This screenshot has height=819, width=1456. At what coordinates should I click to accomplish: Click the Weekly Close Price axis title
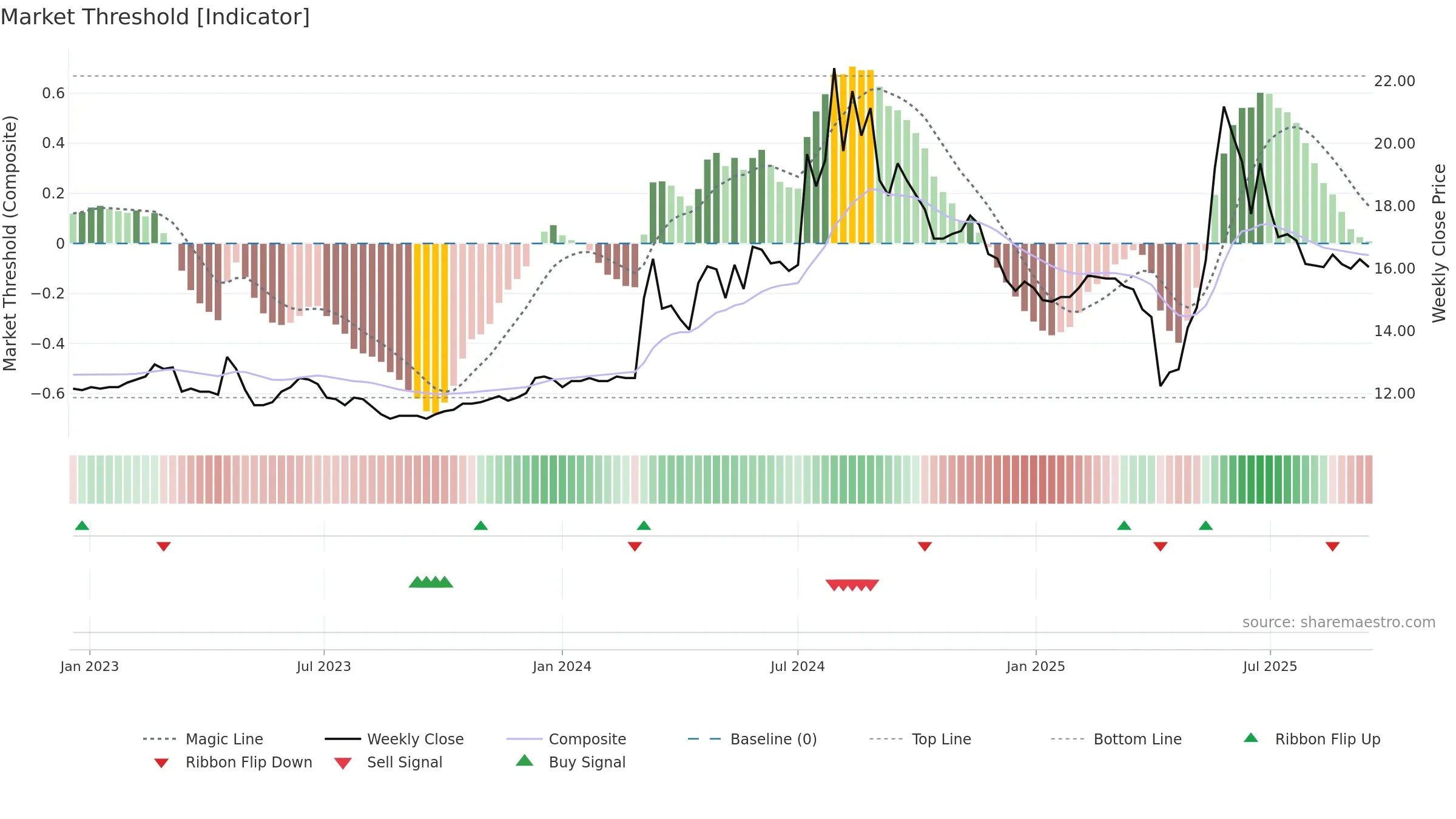[x=1439, y=243]
